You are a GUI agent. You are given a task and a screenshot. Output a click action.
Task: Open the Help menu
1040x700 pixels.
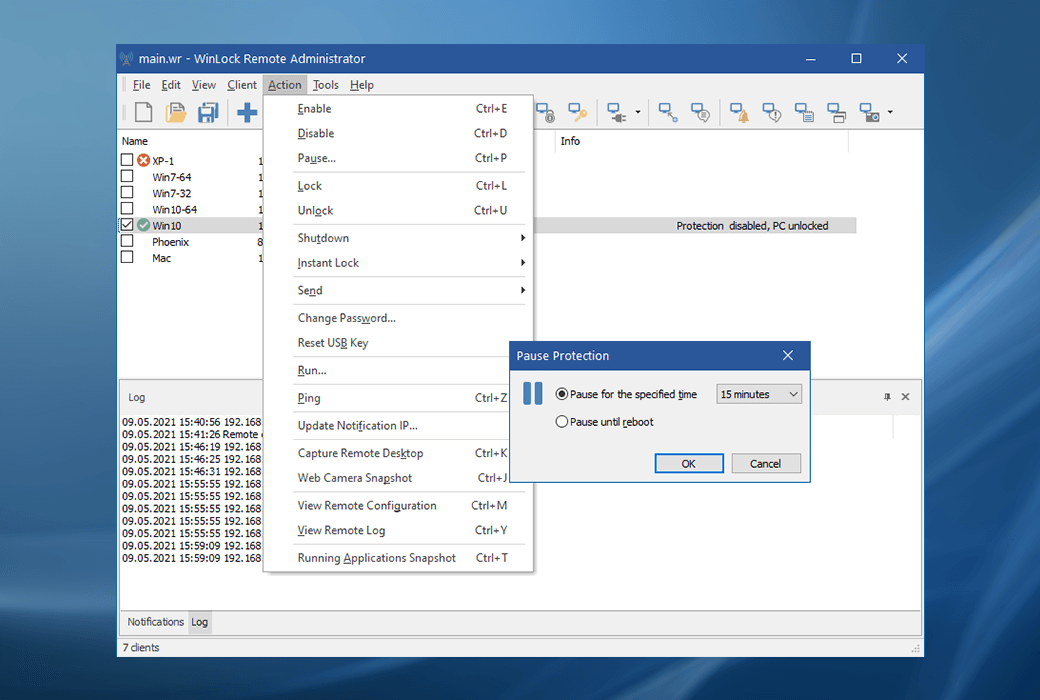[361, 85]
